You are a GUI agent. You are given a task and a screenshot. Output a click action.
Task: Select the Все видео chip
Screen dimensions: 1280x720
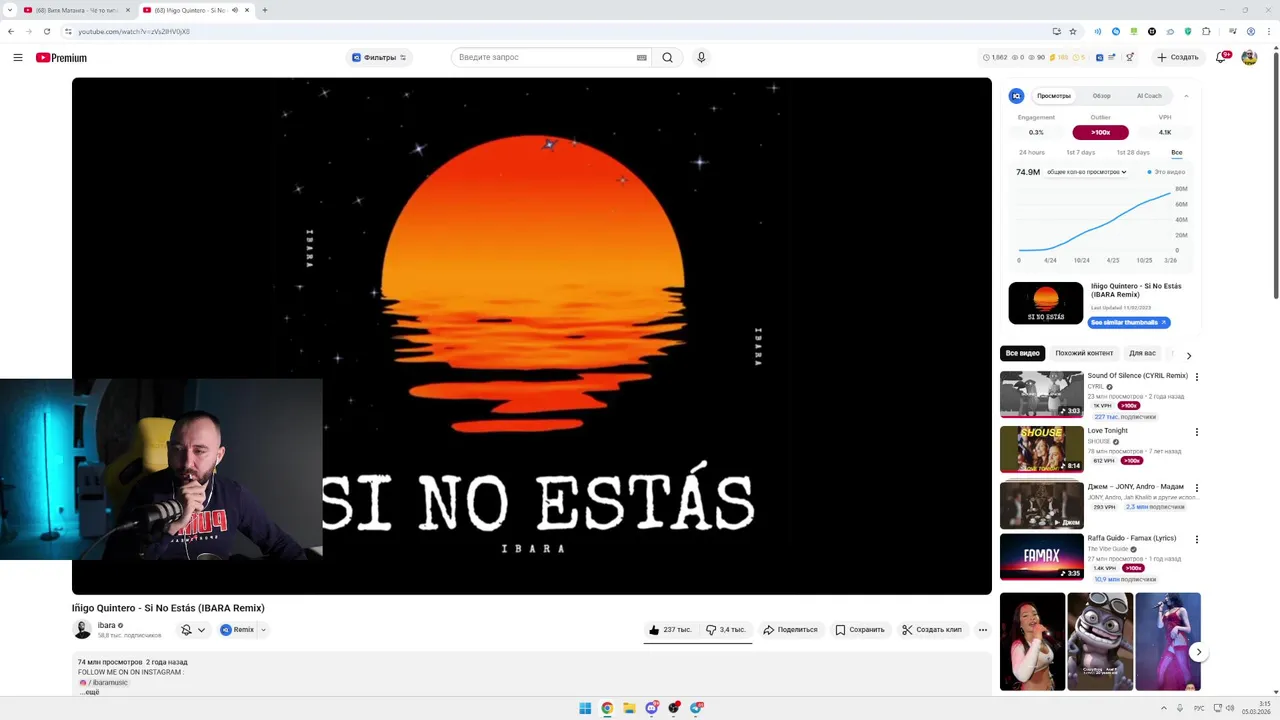click(x=1023, y=353)
